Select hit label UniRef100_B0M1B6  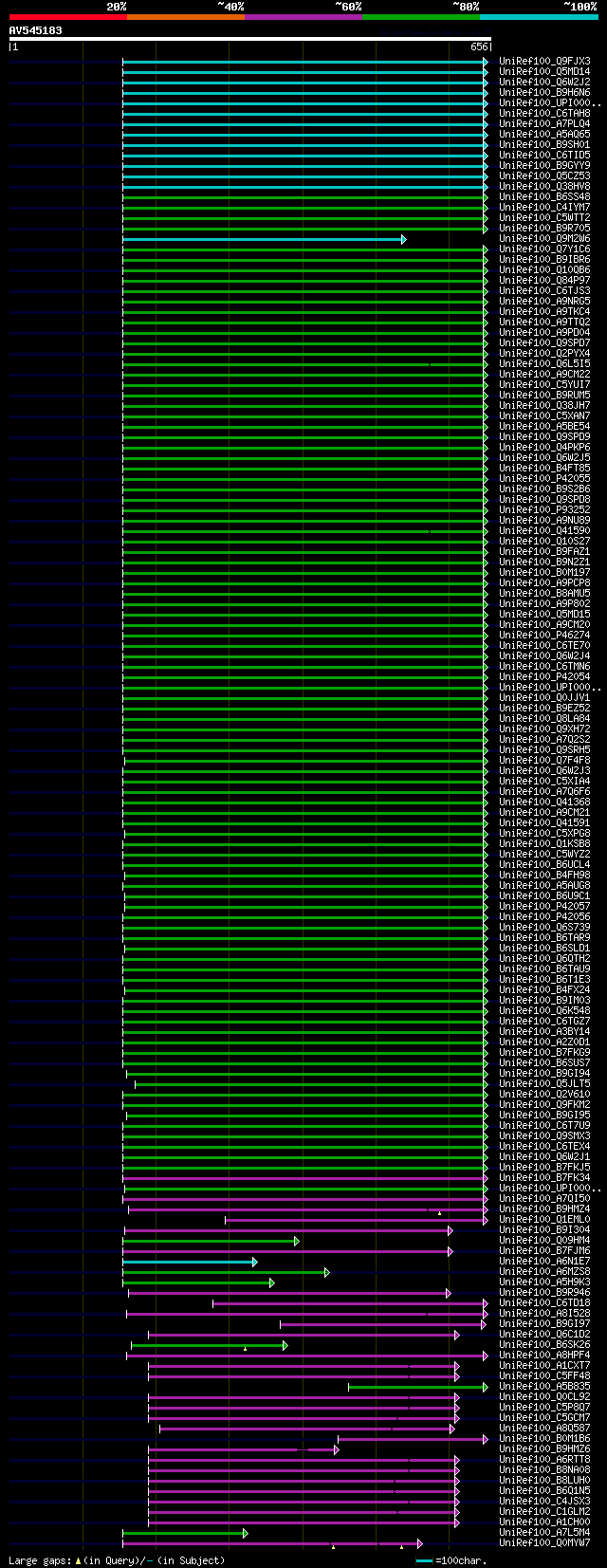tap(544, 1438)
